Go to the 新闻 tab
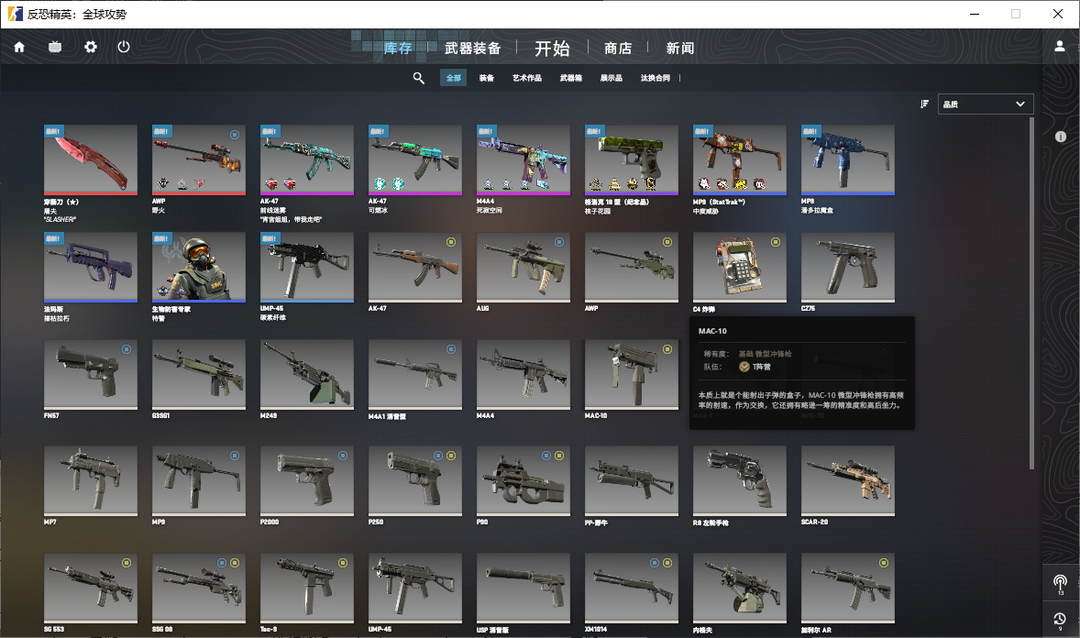 680,48
